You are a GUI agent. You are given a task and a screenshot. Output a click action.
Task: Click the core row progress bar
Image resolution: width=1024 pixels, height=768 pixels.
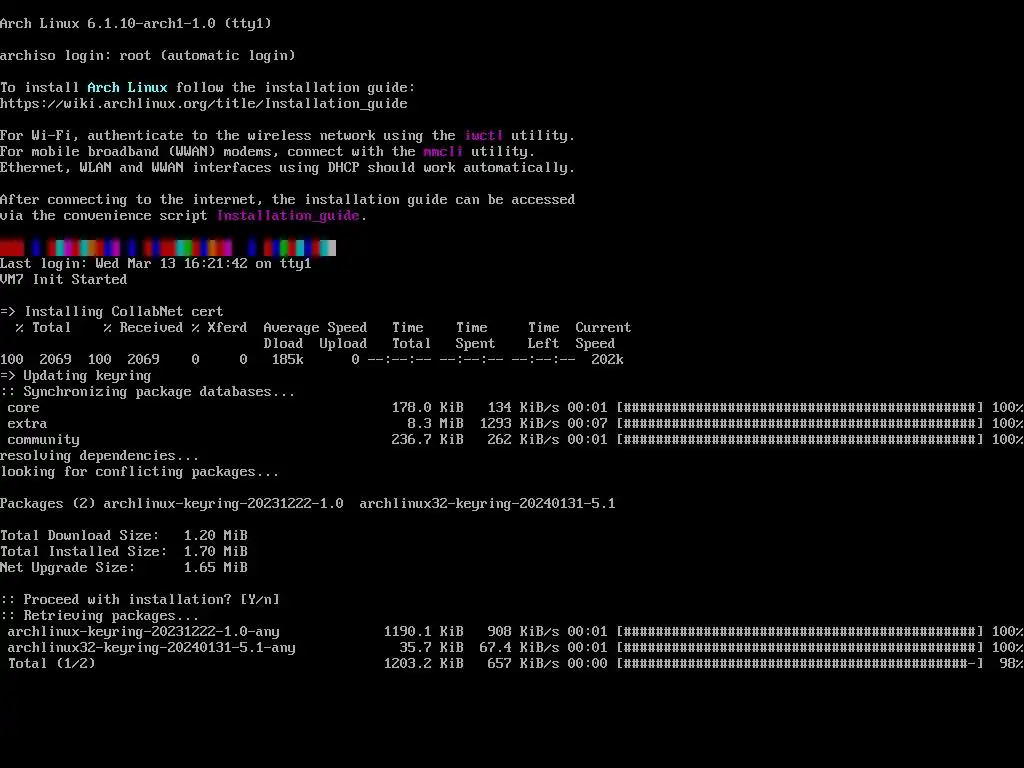[x=800, y=408]
